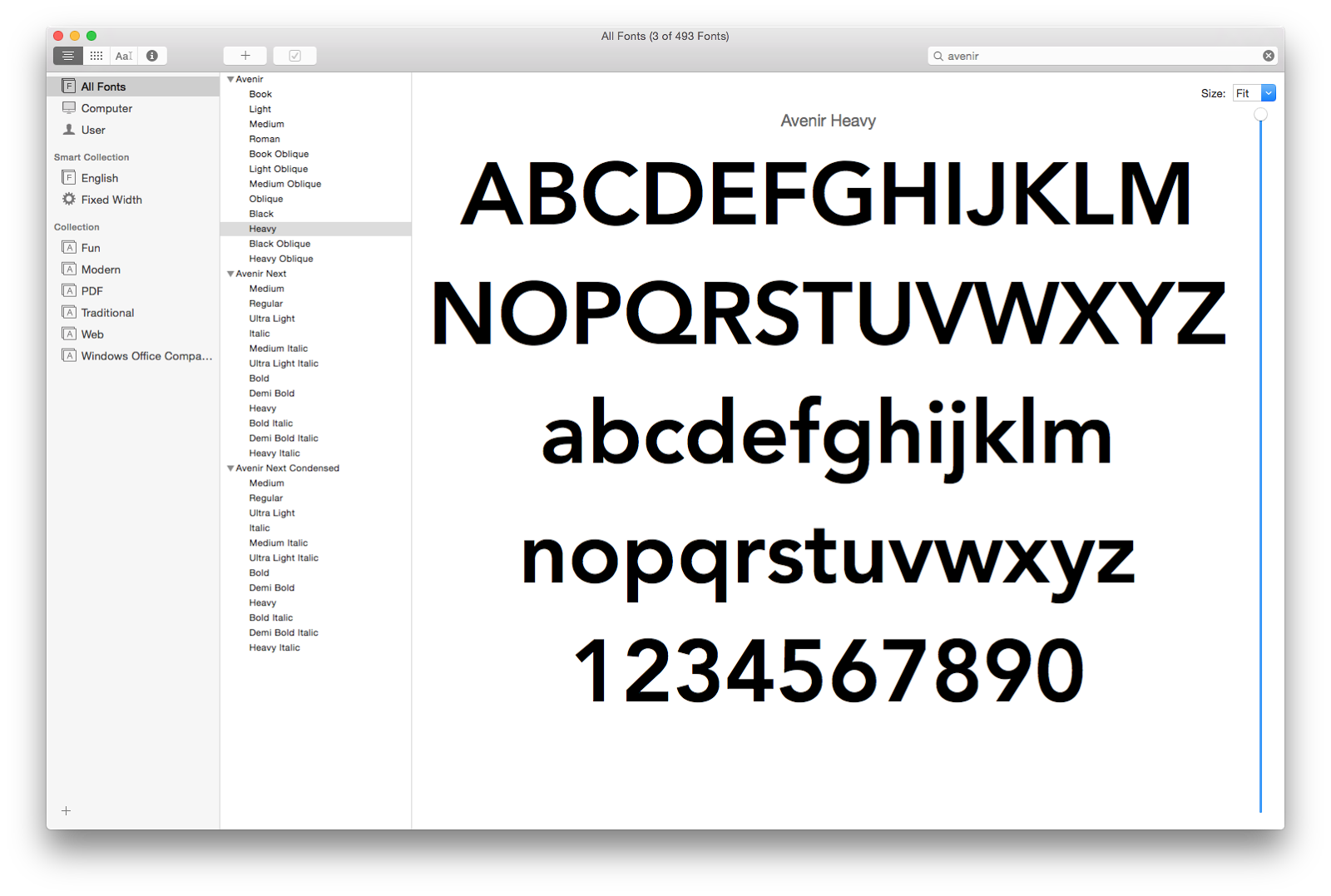Clear the avenir search with the X icon
1331x896 pixels.
point(1268,56)
